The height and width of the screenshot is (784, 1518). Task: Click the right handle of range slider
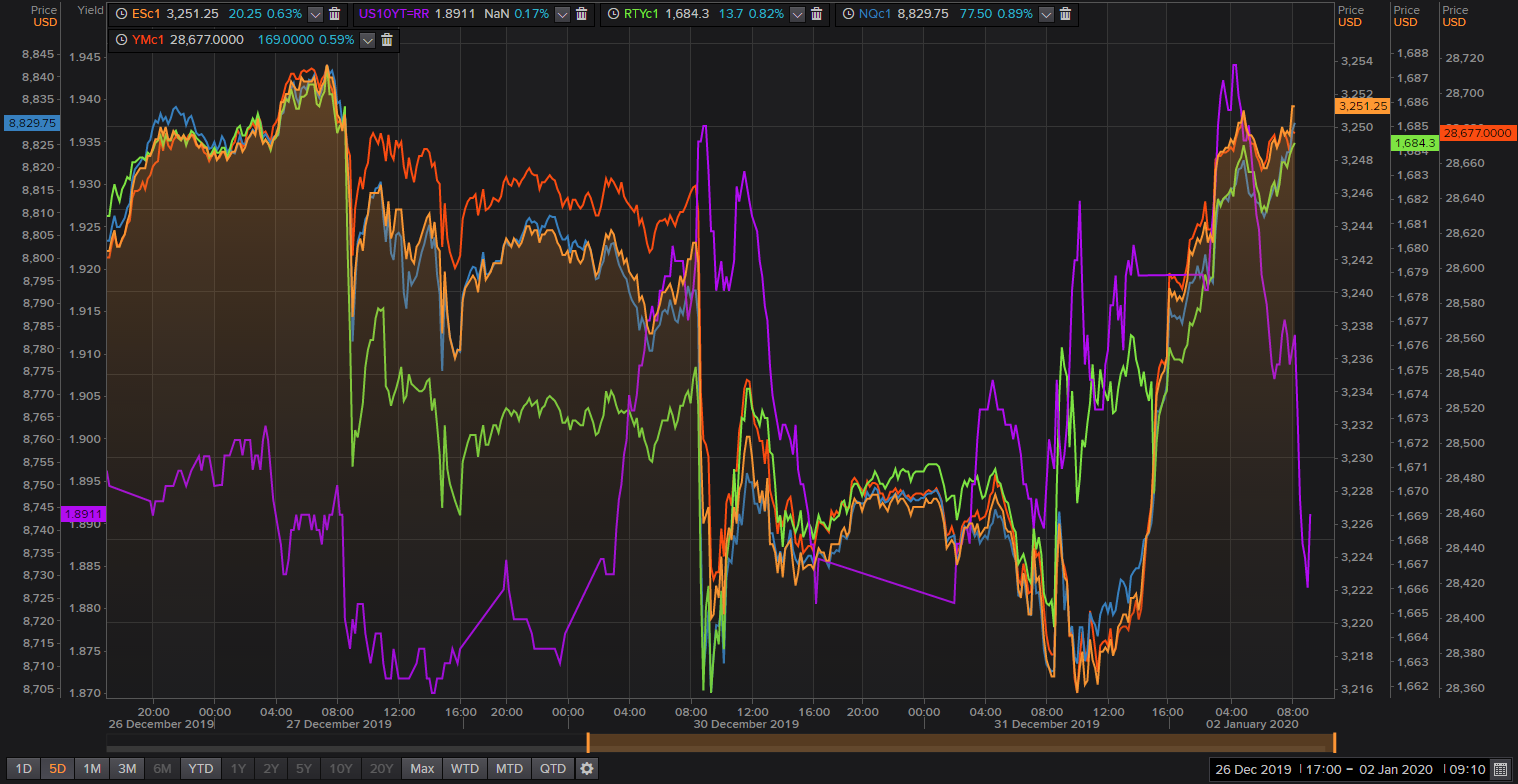pos(1334,742)
